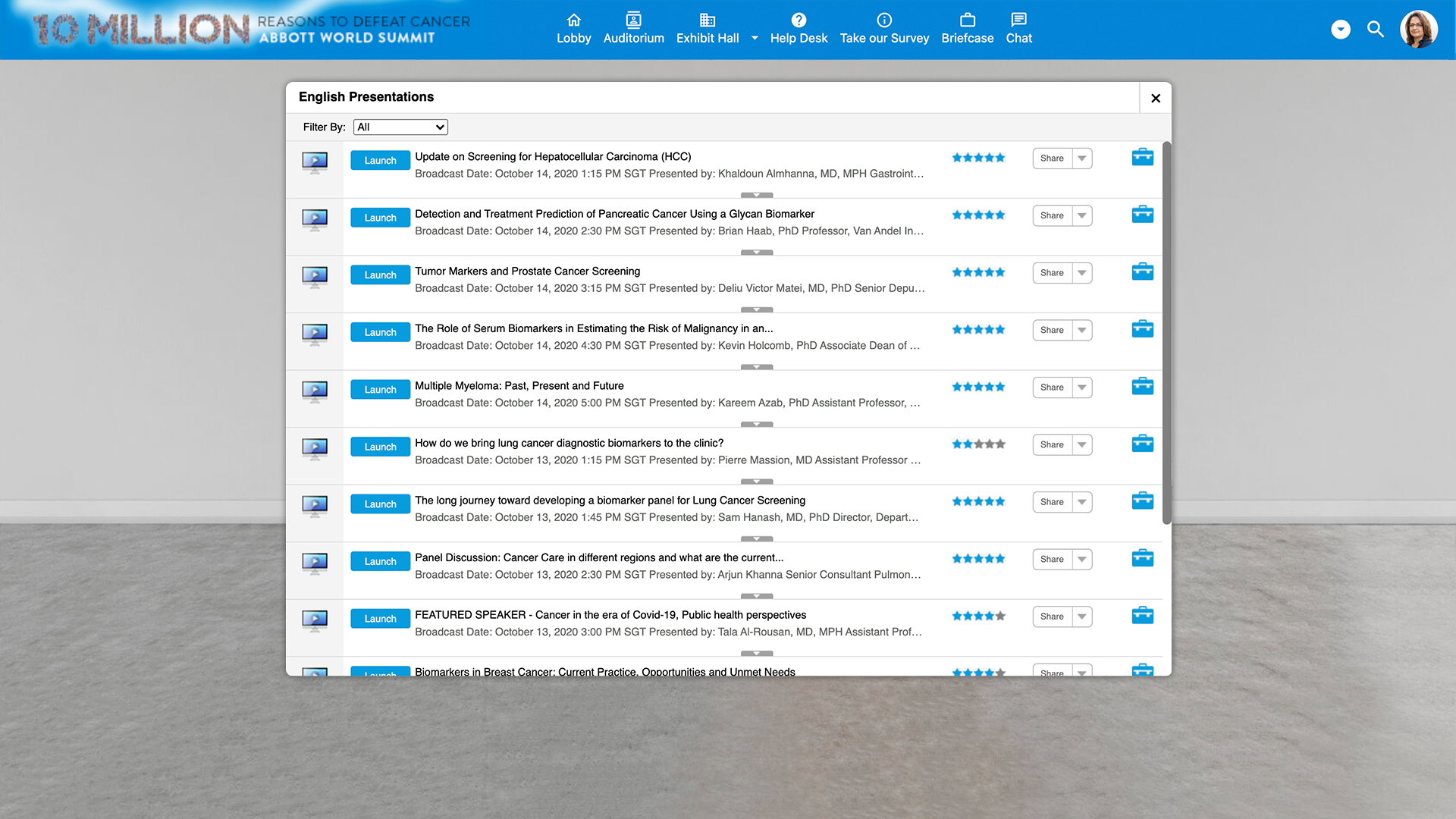Add Hepatocellular Carcinoma talk to briefcase

pos(1142,157)
